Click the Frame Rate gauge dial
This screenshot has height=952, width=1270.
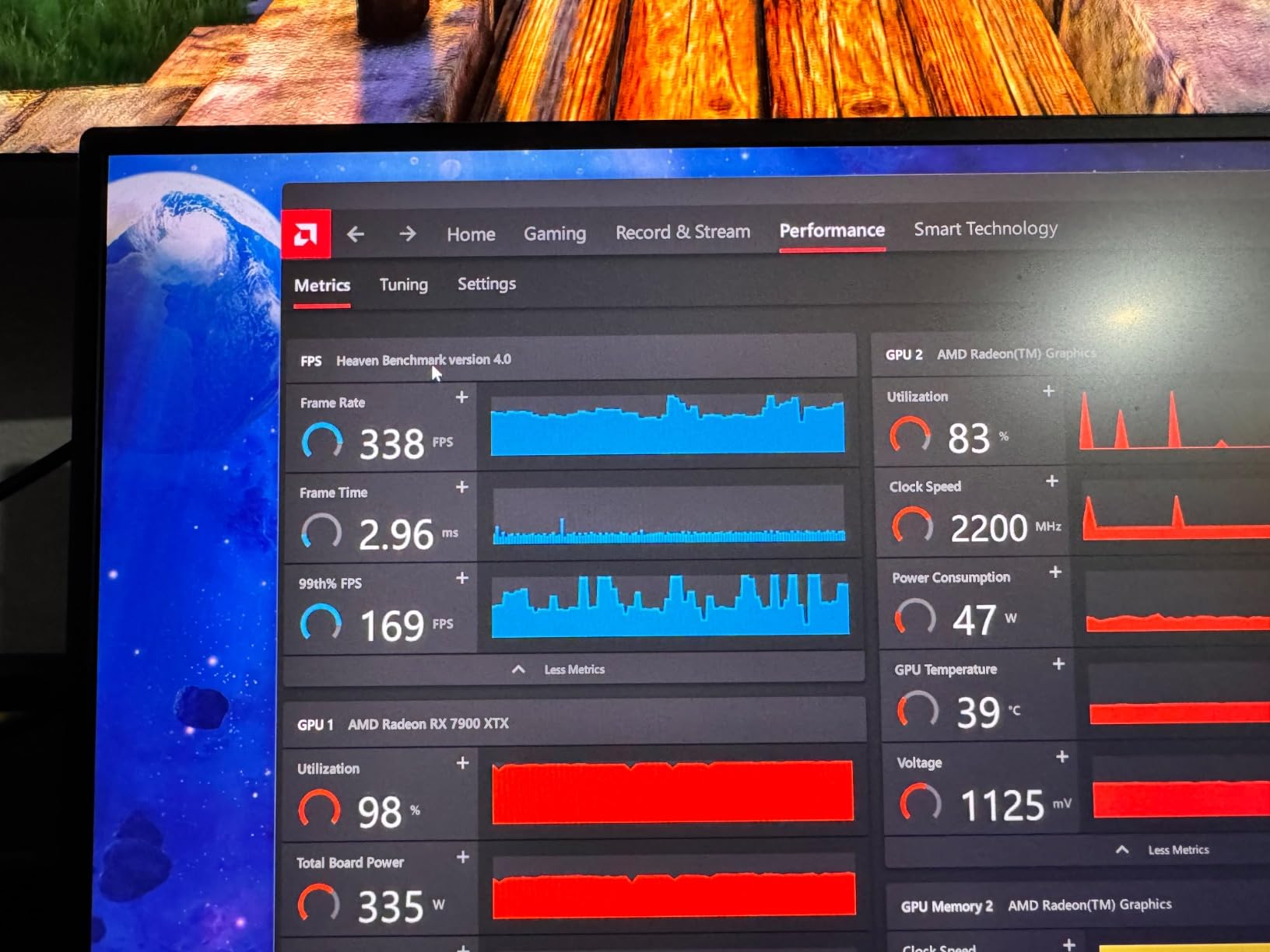tap(321, 439)
